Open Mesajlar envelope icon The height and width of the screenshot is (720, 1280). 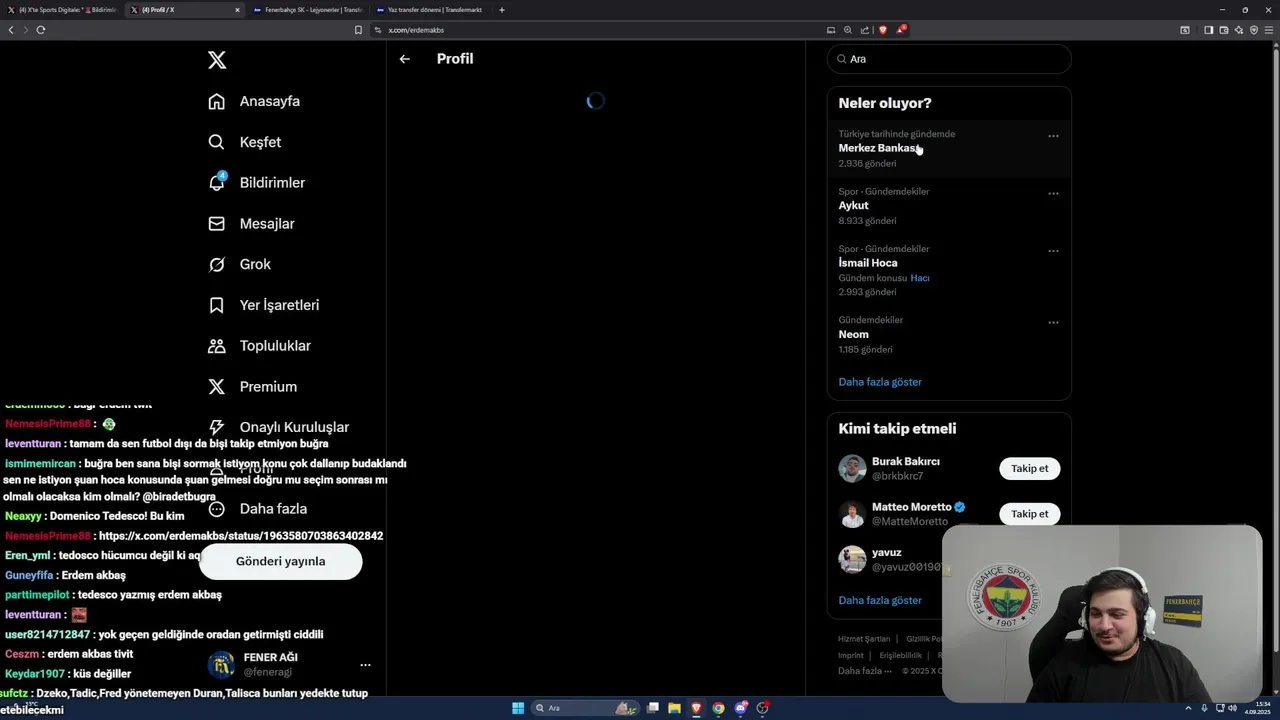pyautogui.click(x=217, y=224)
